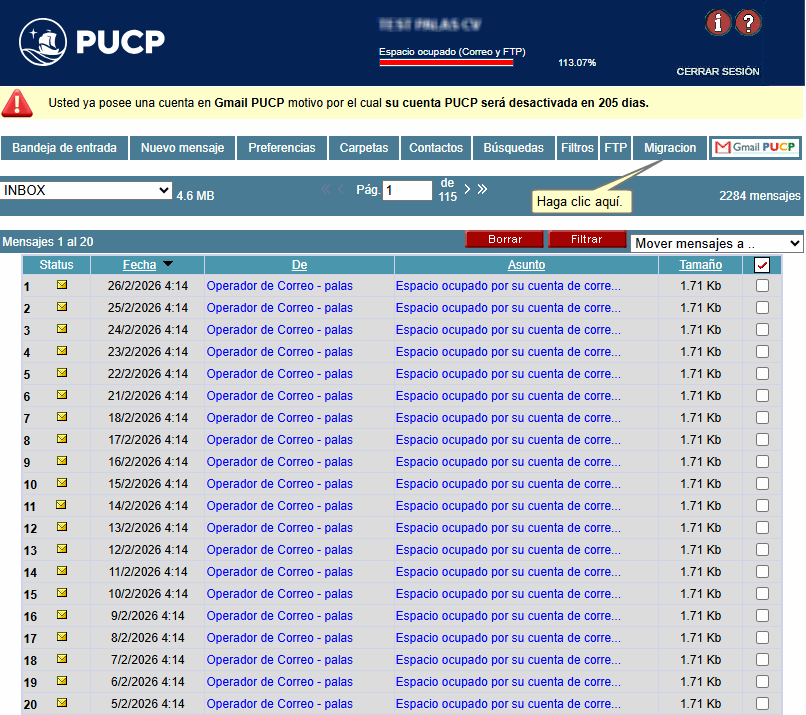
Task: Click the PUCP logo
Action: pos(92,41)
